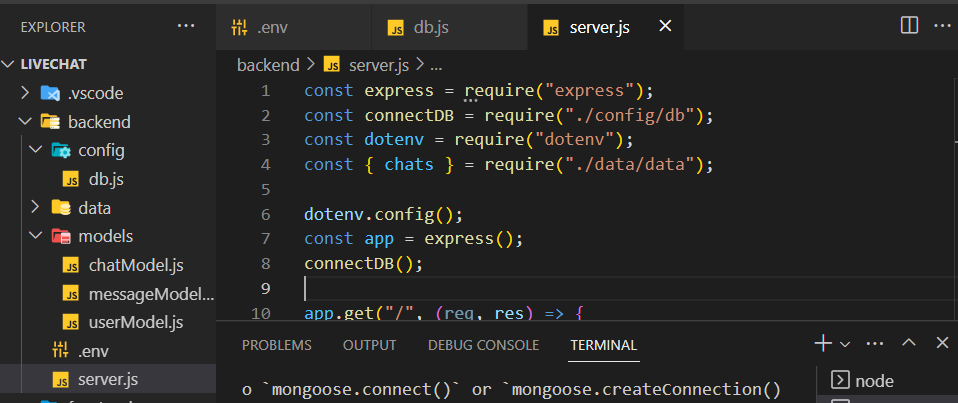Click the backend breadcrumb segment
958x403 pixels.
click(267, 65)
